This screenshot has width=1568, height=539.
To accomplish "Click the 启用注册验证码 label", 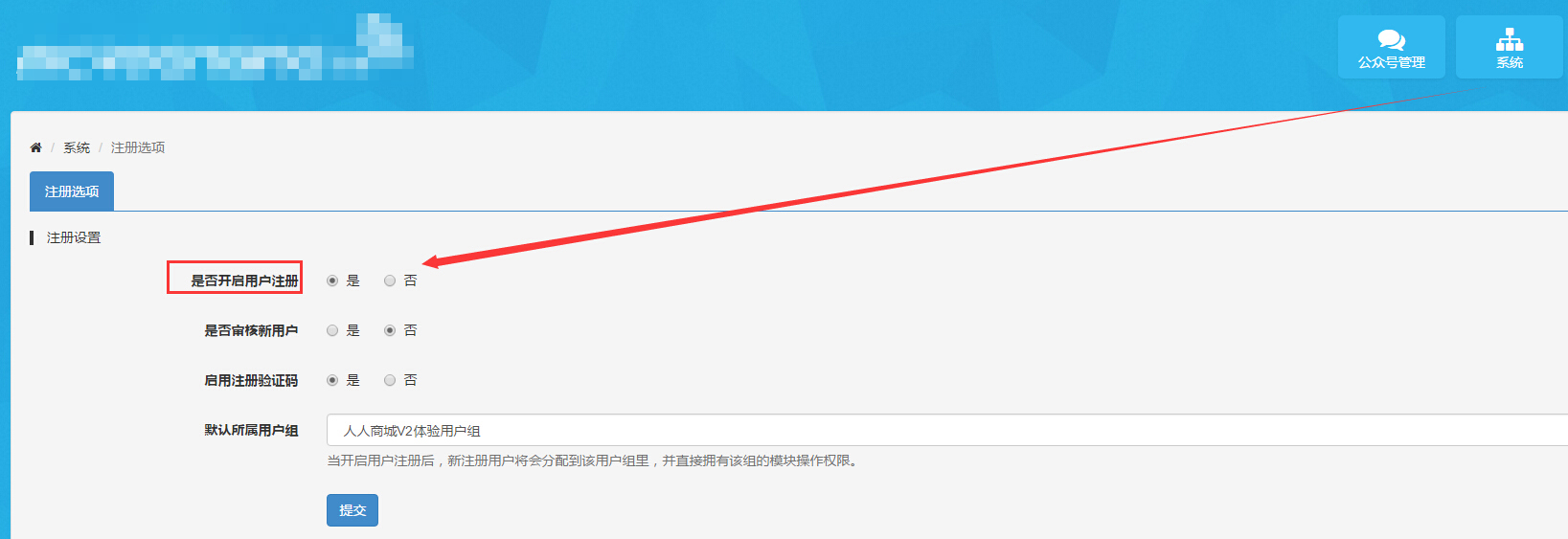I will tap(251, 380).
